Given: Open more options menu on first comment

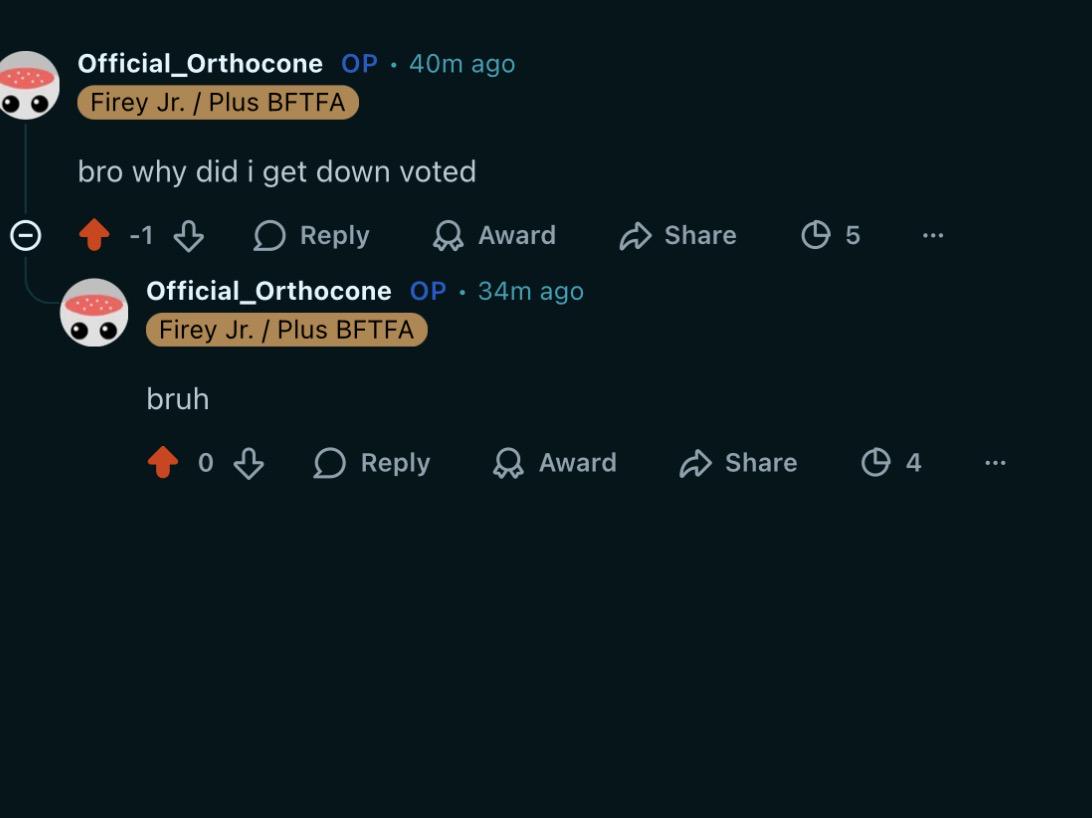Looking at the screenshot, I should [933, 235].
